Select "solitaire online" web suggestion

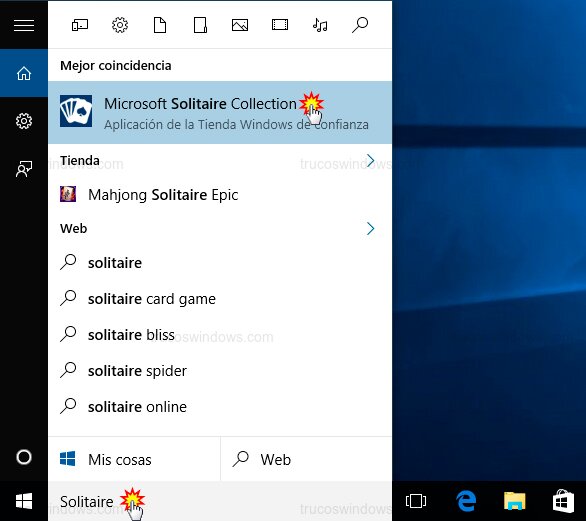point(220,406)
